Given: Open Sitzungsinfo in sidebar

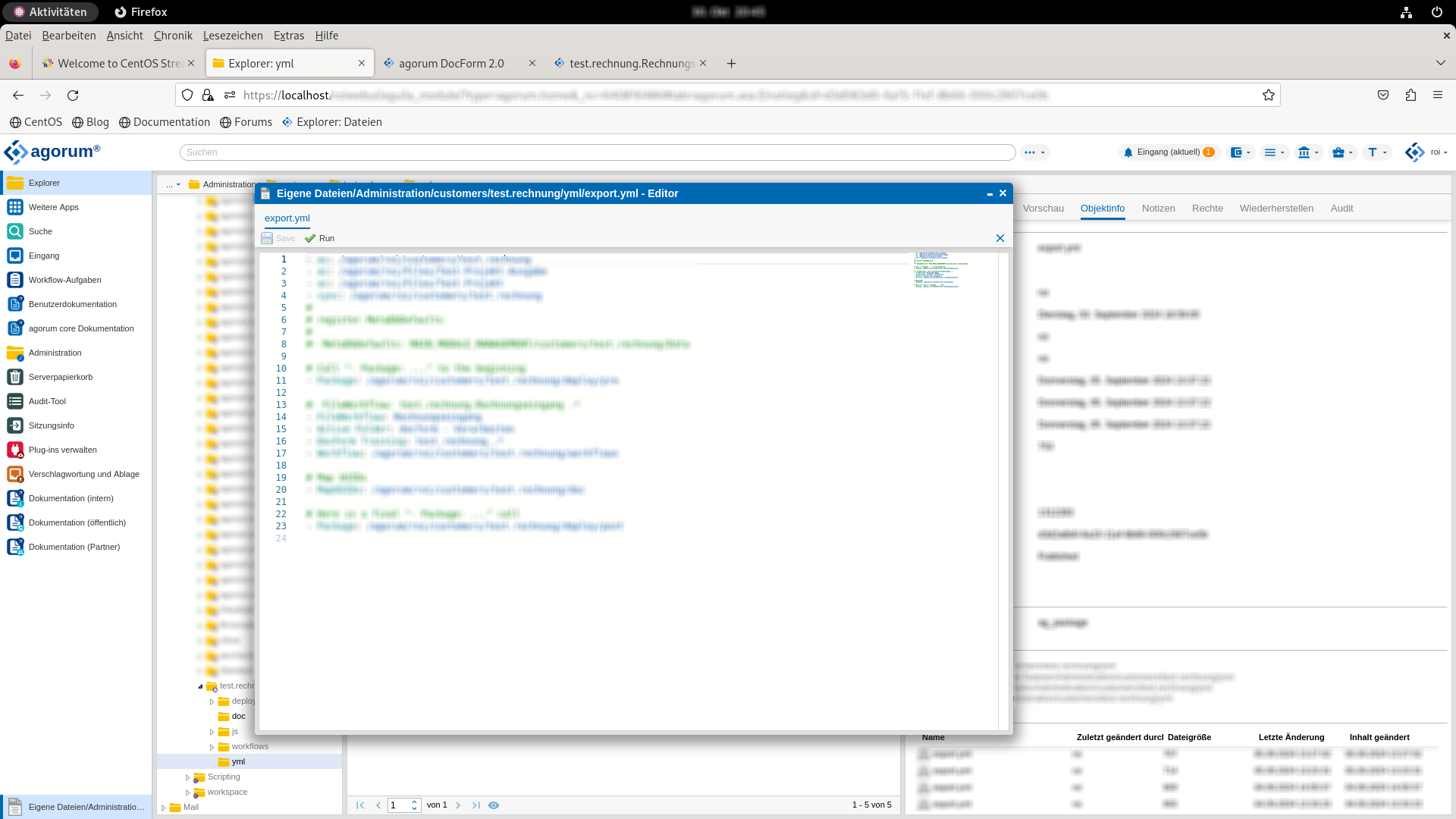Looking at the screenshot, I should 76,425.
